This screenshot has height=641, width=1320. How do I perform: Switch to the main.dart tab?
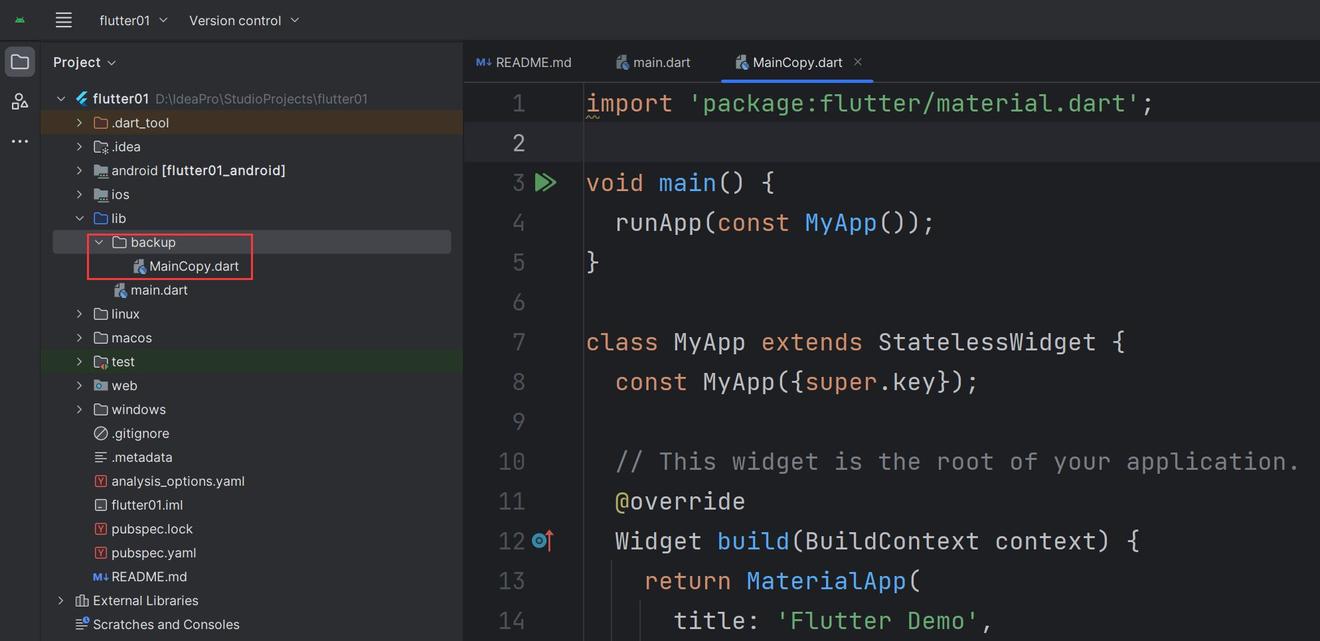[653, 62]
